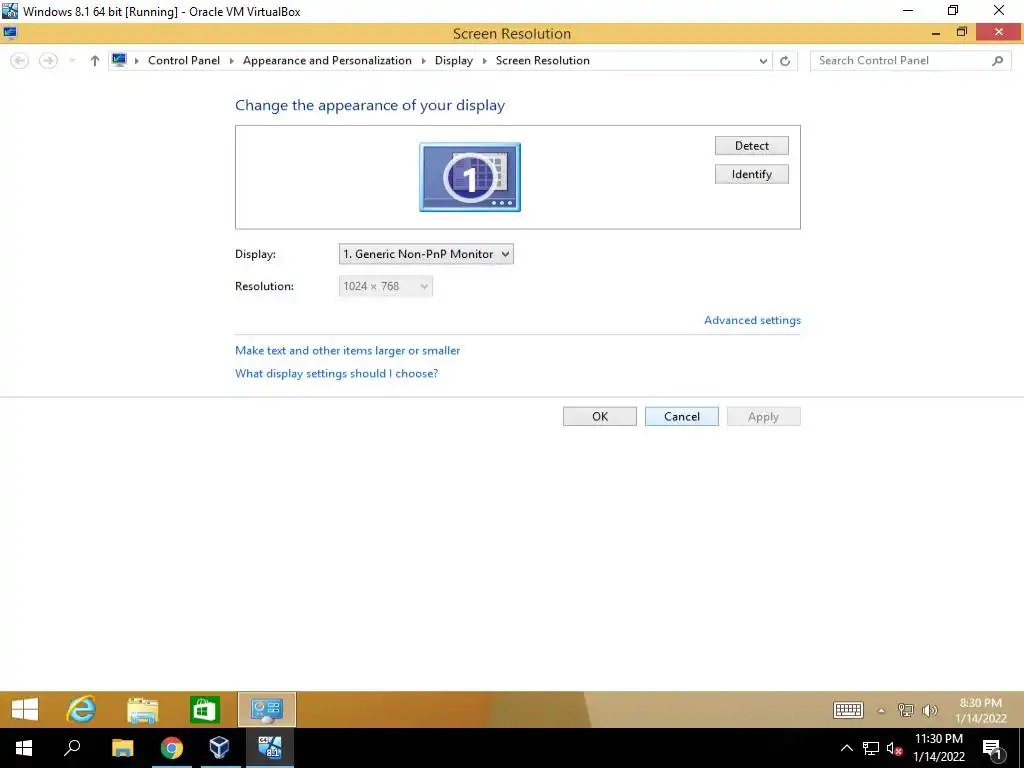1024x768 pixels.
Task: Confirm with the OK button
Action: (600, 417)
